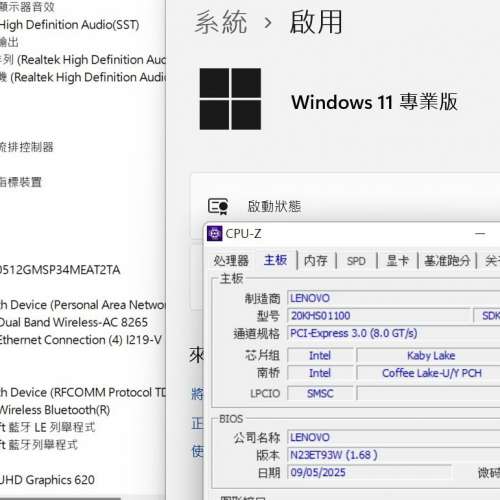500x500 pixels.
Task: Open the 基准跑分 tab in CPU-Z
Action: tap(447, 261)
